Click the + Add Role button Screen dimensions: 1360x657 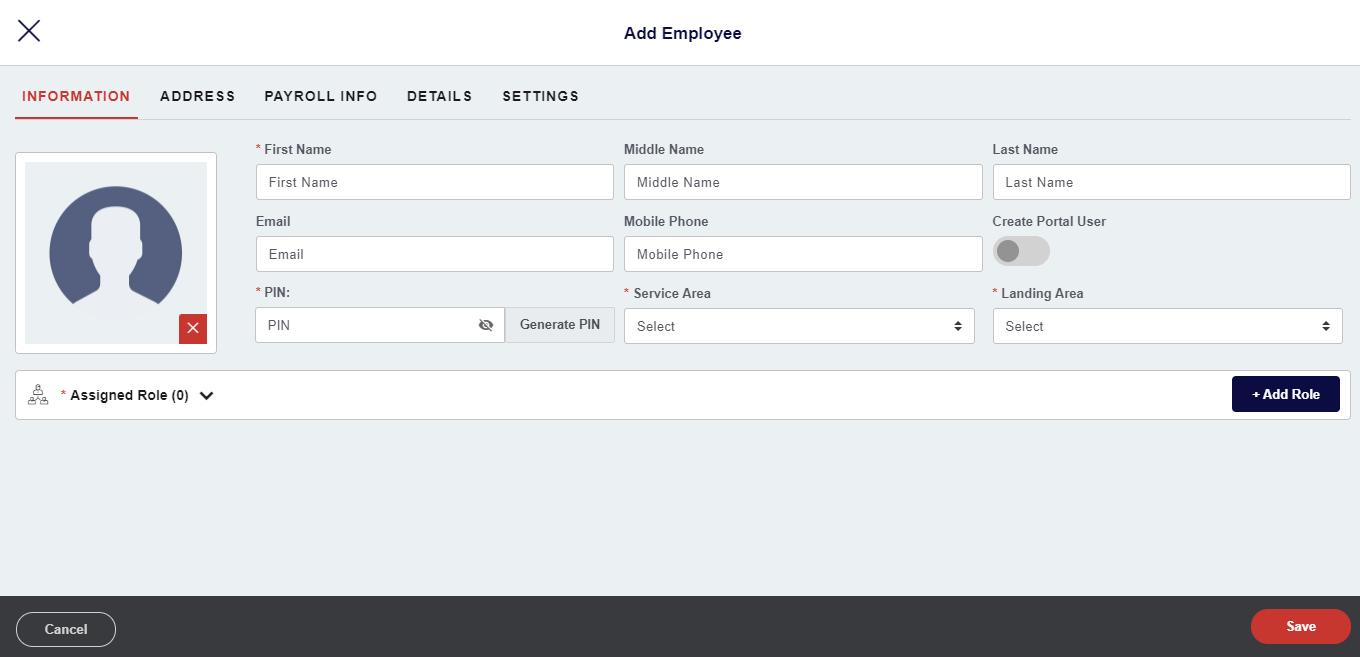[1286, 394]
